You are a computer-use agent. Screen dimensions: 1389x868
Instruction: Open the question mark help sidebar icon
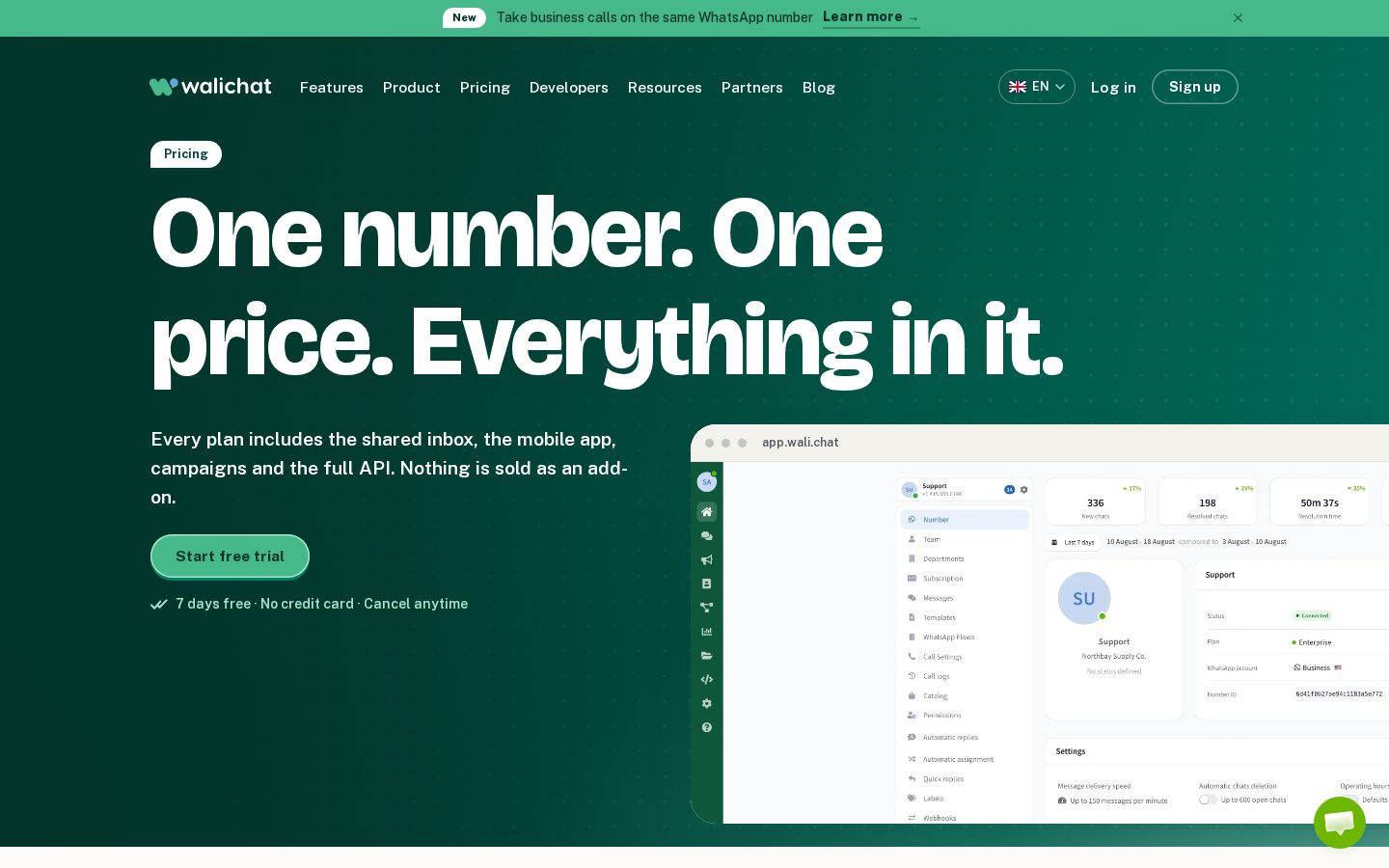tap(707, 727)
